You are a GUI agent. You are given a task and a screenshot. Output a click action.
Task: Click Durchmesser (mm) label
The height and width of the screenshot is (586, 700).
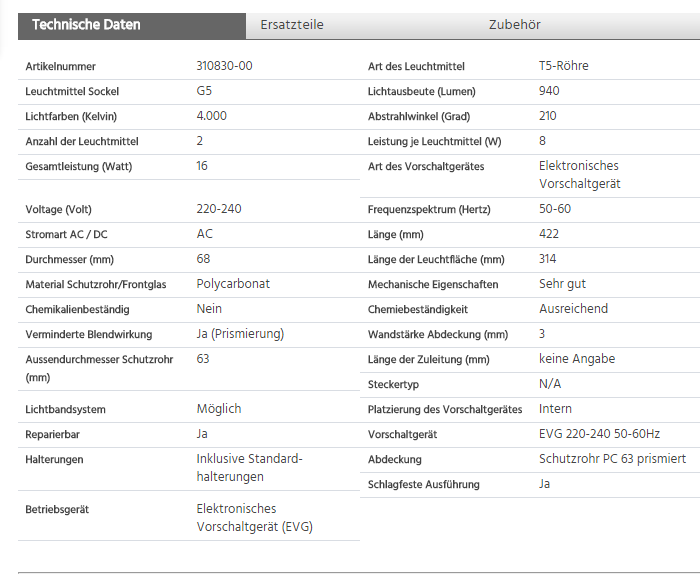pyautogui.click(x=70, y=259)
